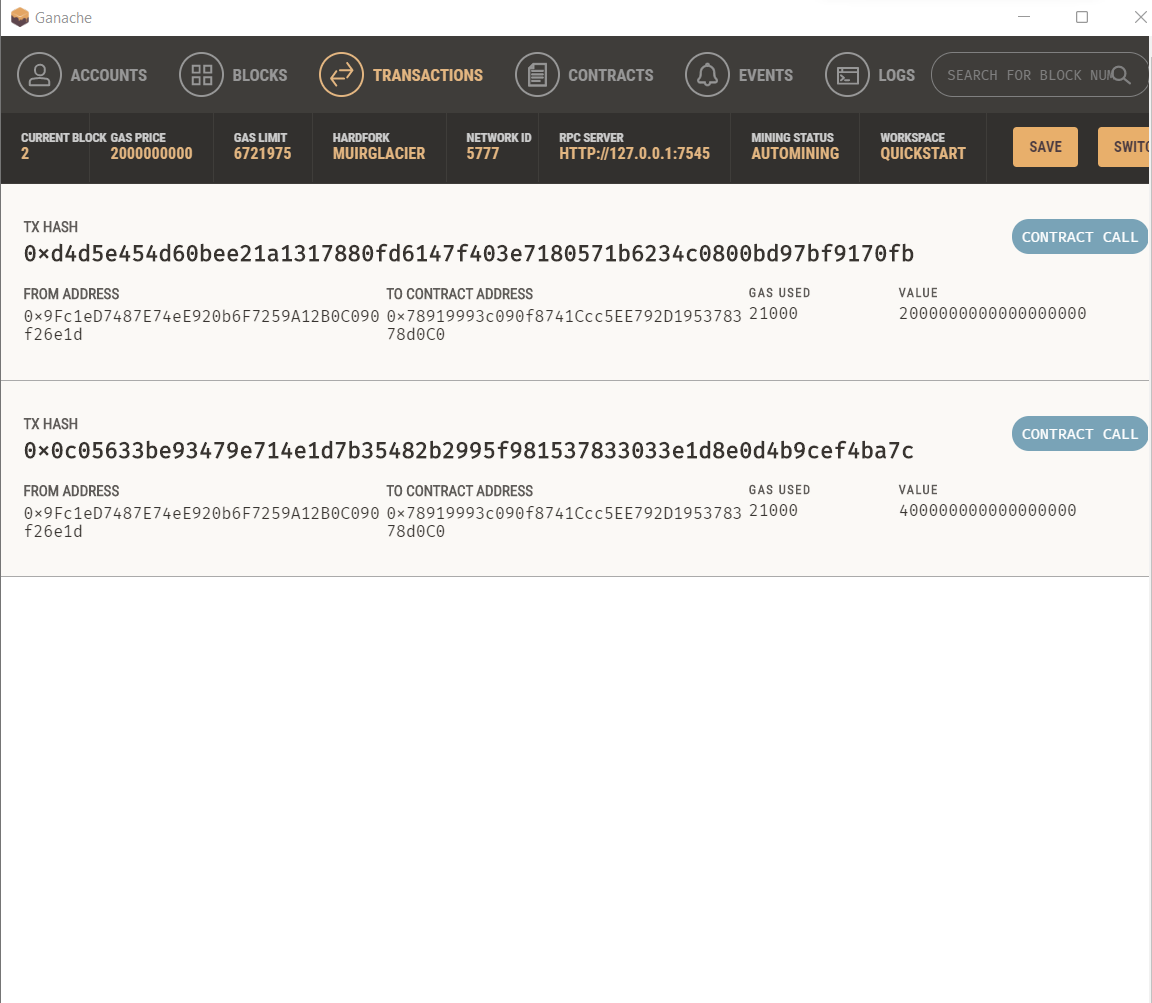Open the Contracts document icon
The width and height of the screenshot is (1152, 1003).
click(537, 74)
